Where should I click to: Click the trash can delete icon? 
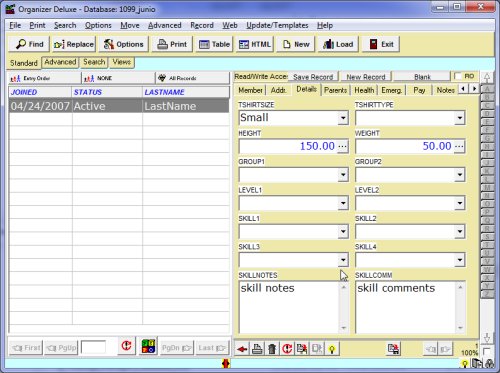pos(272,349)
